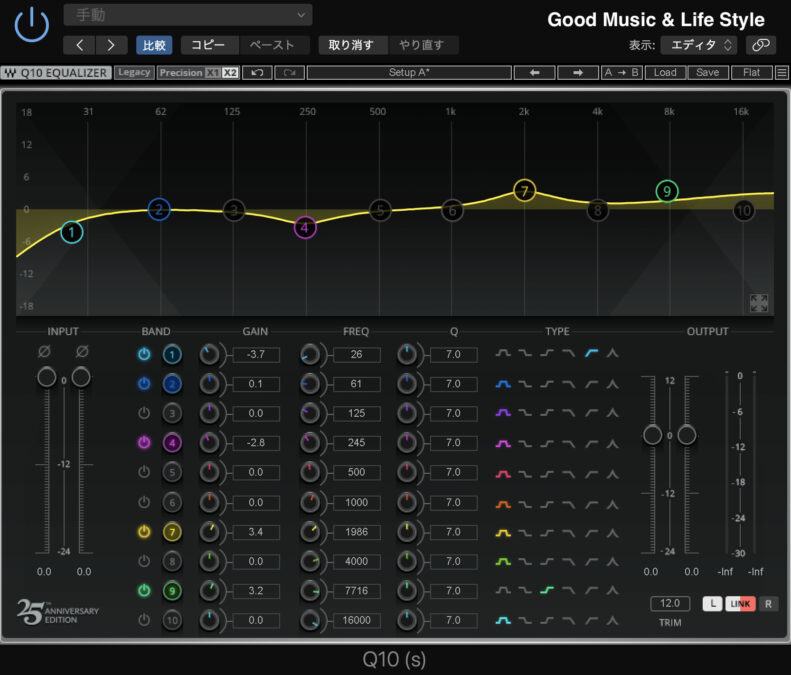Viewport: 791px width, 675px height.
Task: Enable band 3 power toggle
Action: [144, 413]
